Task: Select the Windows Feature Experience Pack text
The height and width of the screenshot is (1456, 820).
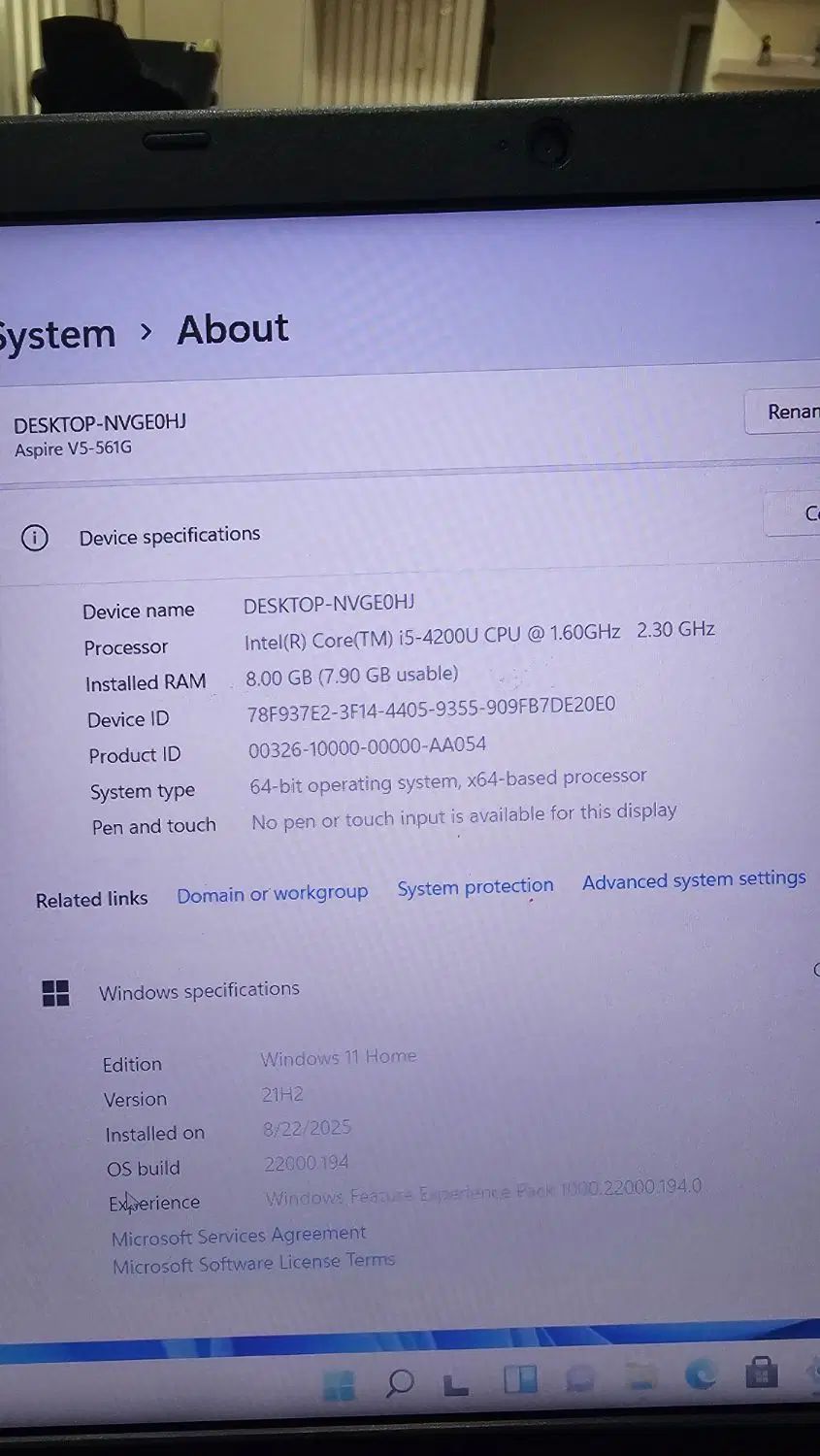Action: pyautogui.click(x=483, y=1193)
